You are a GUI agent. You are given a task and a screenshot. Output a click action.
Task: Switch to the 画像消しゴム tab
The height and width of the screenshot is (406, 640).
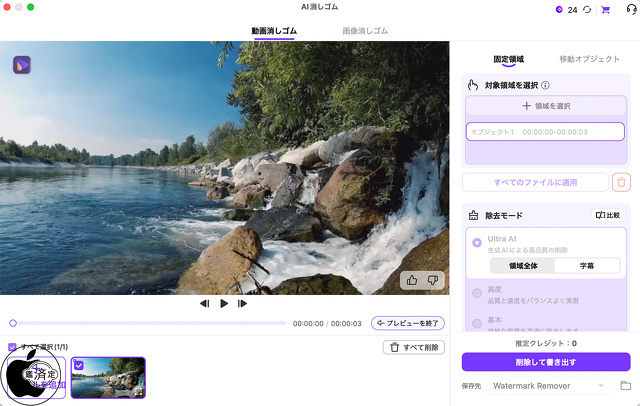pyautogui.click(x=365, y=31)
